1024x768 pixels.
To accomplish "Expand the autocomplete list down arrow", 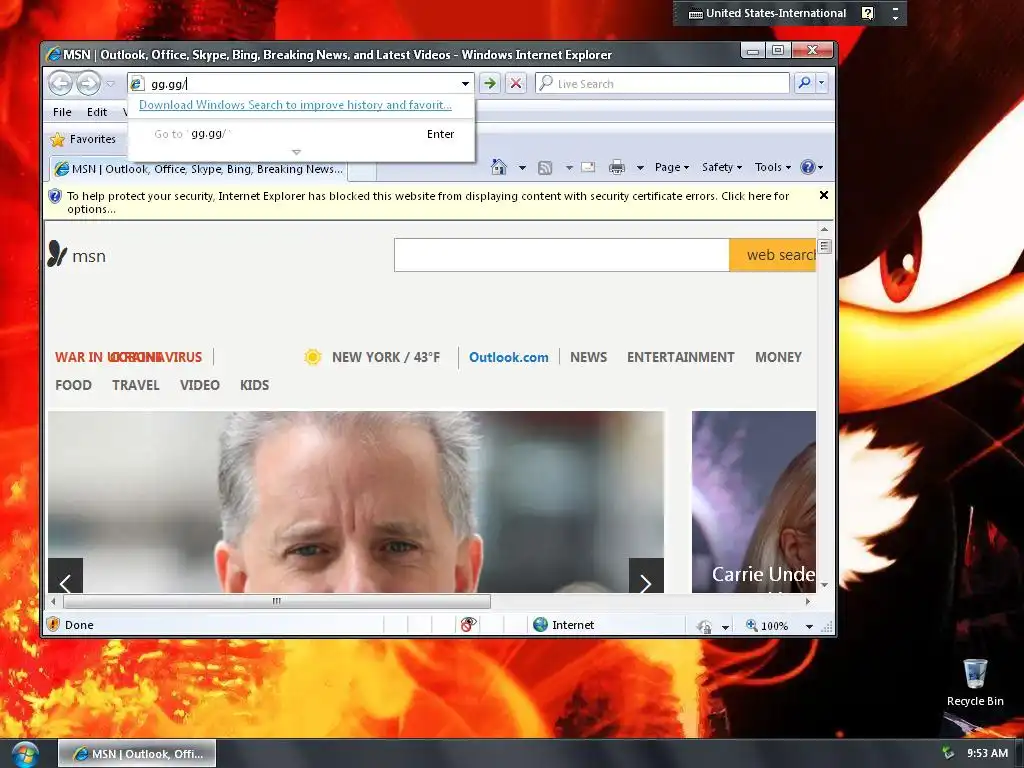I will pos(296,152).
